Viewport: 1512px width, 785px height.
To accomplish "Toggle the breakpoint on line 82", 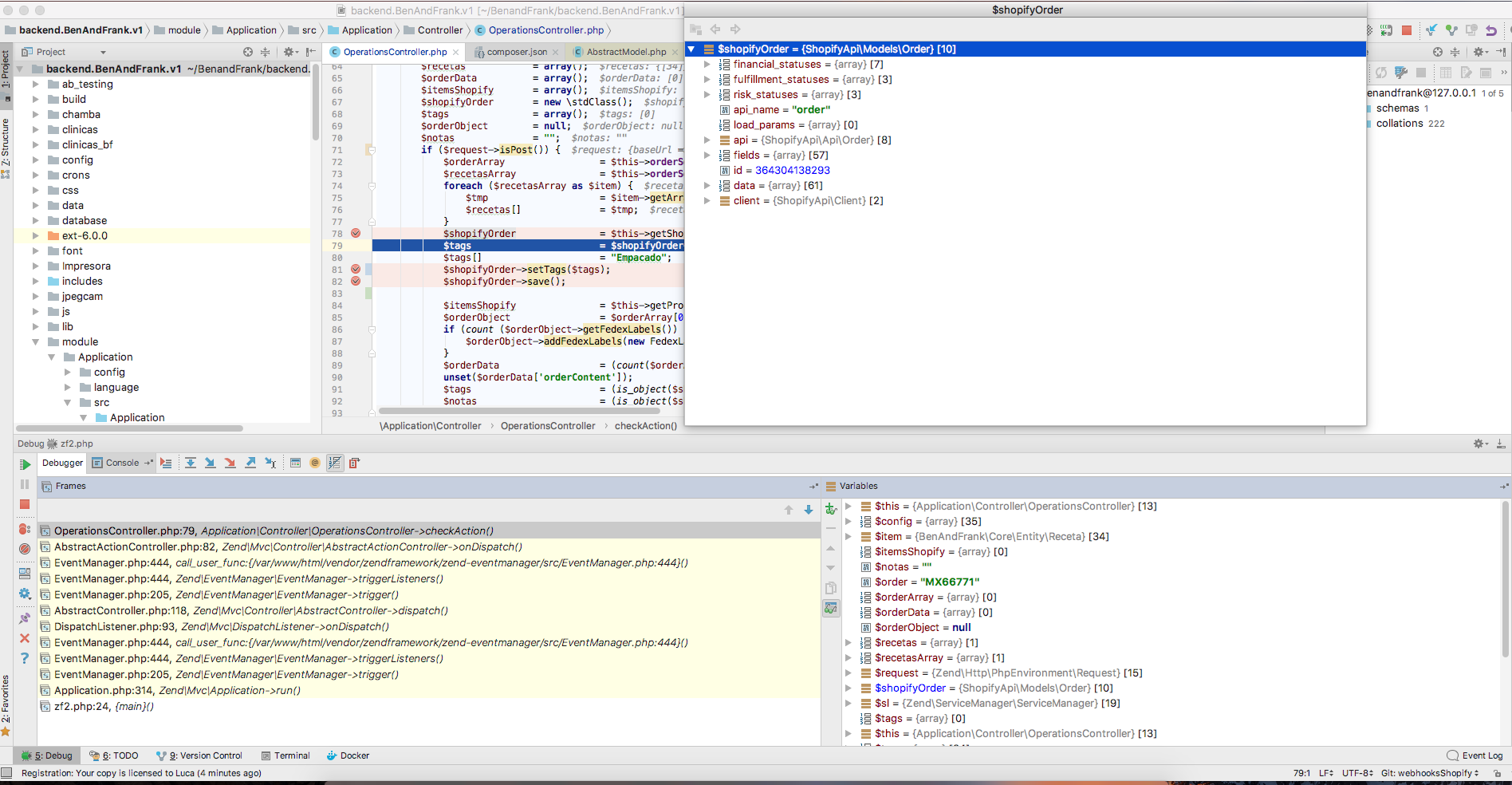I will 356,281.
